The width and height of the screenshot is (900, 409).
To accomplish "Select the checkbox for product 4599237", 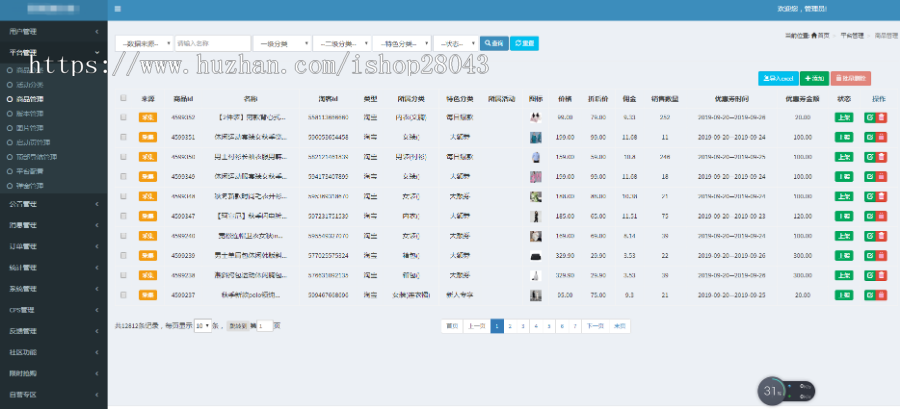I will click(124, 295).
